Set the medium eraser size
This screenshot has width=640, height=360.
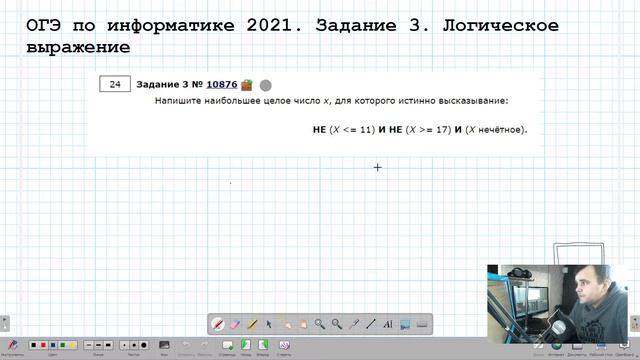(134, 345)
